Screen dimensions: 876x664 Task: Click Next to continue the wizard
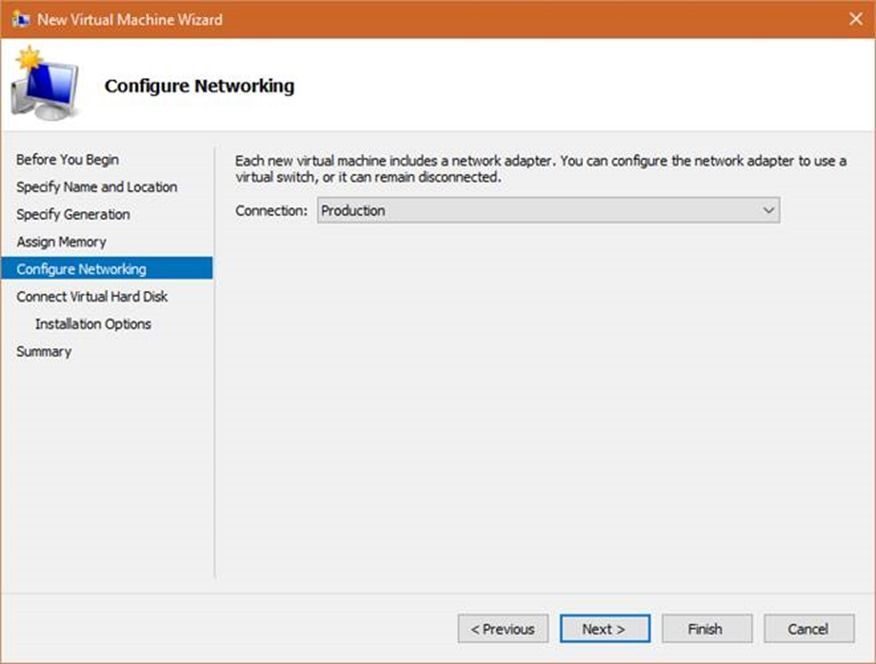(x=604, y=629)
